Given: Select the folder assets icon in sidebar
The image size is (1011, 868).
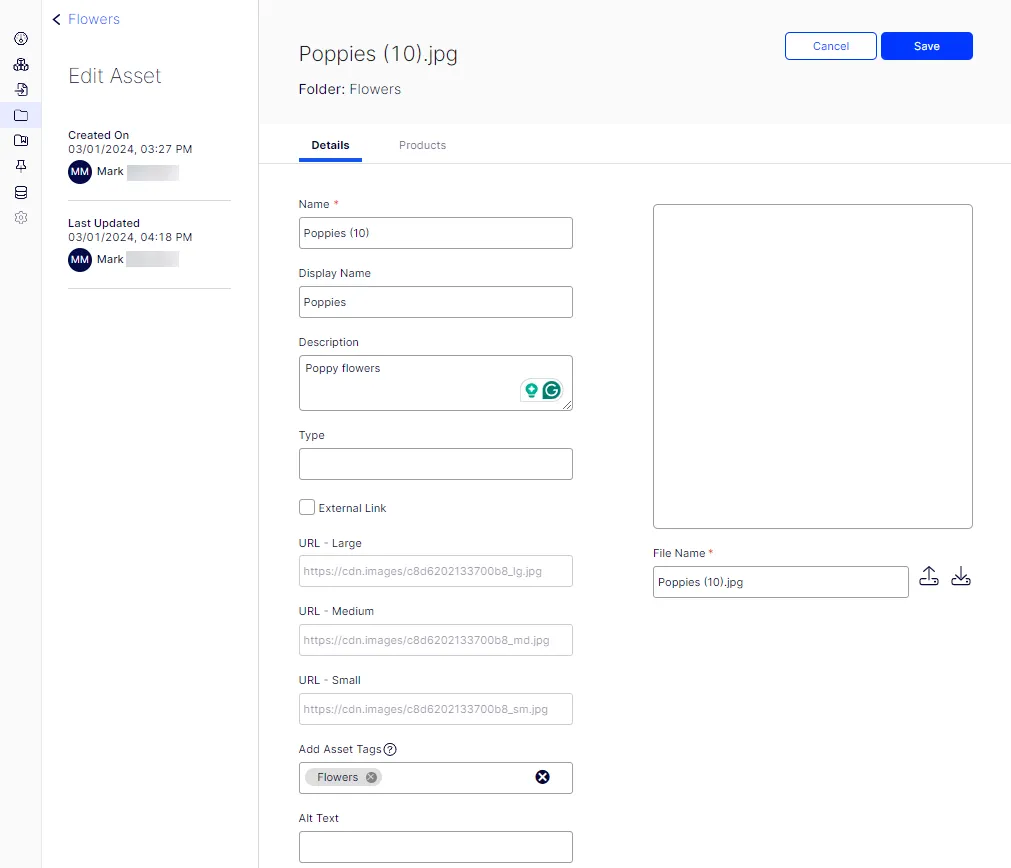Looking at the screenshot, I should pos(21,115).
